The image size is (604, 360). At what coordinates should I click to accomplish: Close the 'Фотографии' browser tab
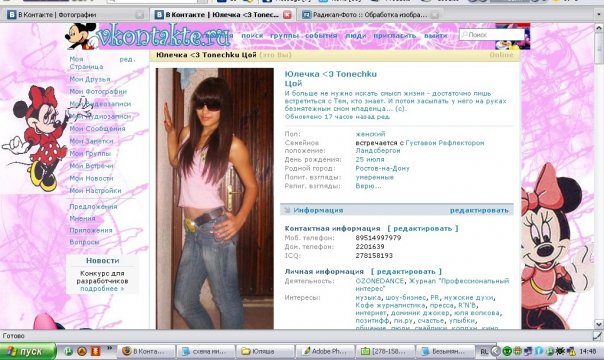point(139,15)
